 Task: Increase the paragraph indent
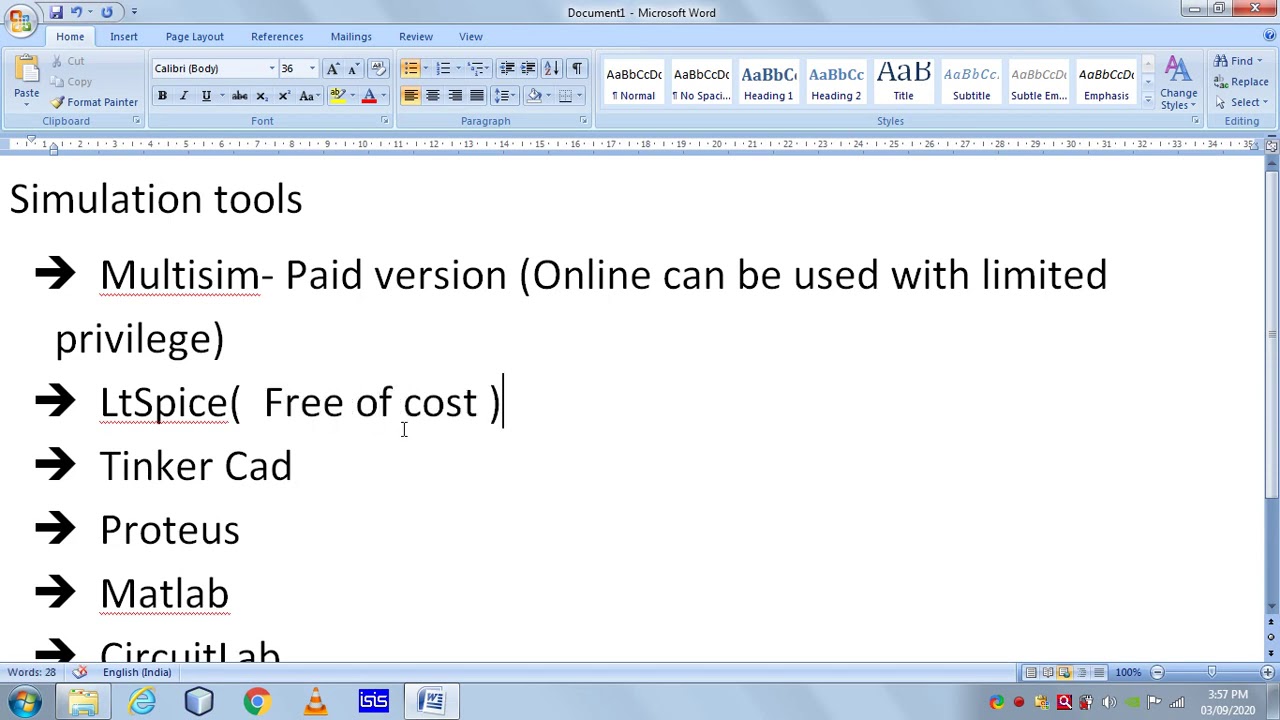pos(528,68)
